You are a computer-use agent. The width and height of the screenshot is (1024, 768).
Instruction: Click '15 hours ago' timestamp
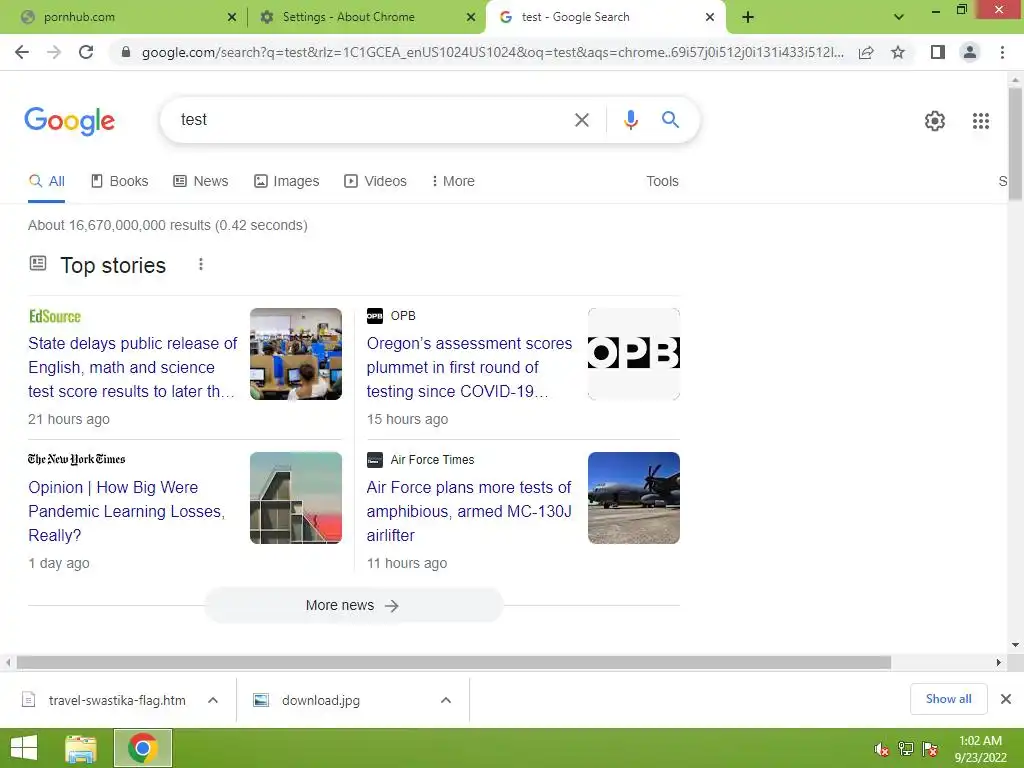coord(407,419)
